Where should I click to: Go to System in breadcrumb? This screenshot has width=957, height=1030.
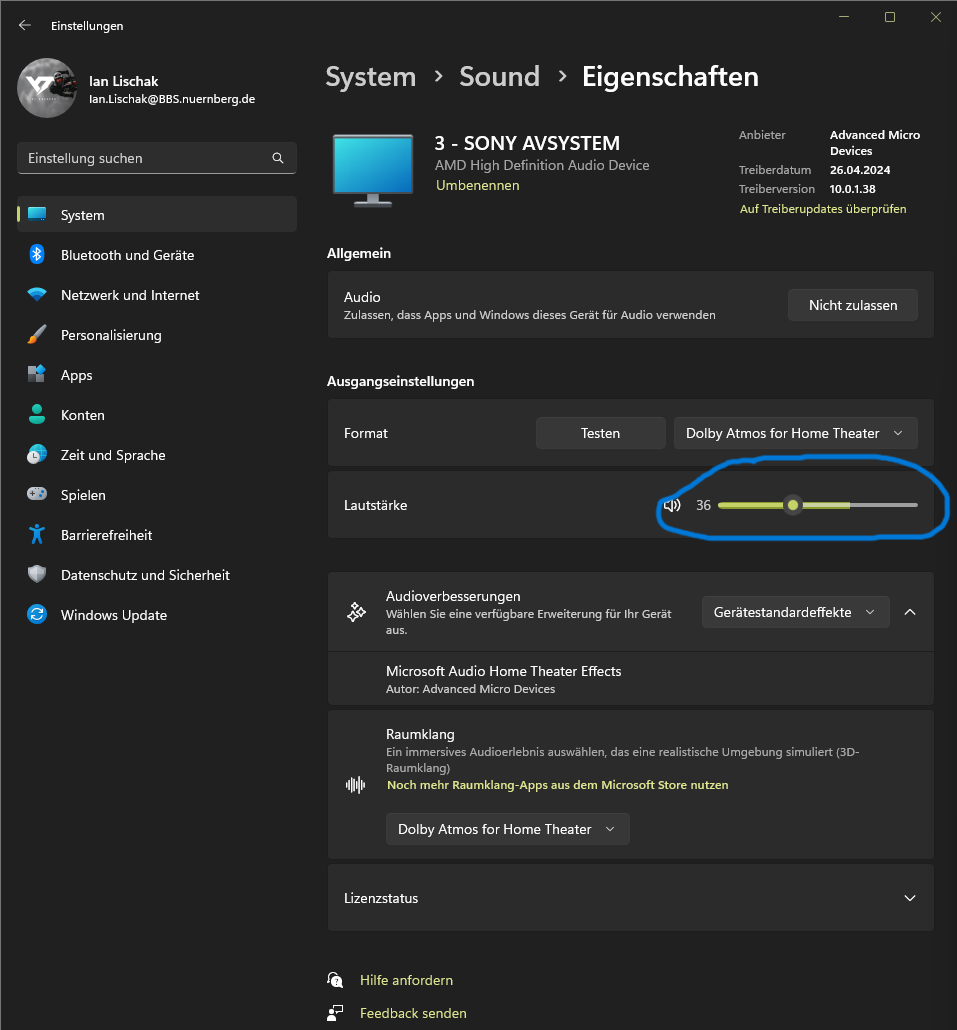[x=371, y=77]
